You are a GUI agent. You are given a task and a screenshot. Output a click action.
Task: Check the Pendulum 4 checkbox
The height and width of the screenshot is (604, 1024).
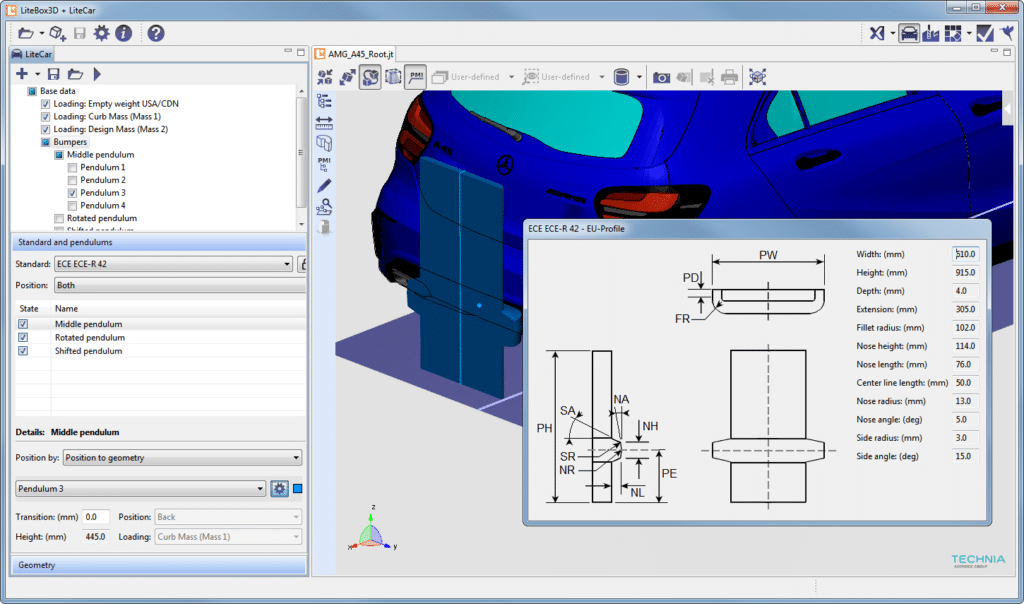(72, 206)
